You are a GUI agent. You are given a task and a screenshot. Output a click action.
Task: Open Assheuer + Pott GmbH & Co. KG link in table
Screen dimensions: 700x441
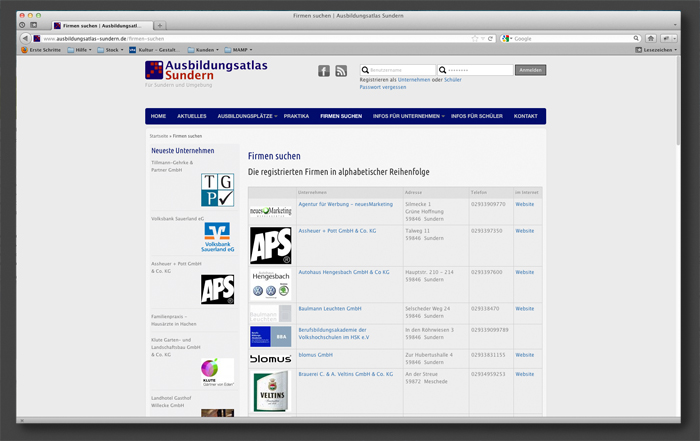coord(337,231)
